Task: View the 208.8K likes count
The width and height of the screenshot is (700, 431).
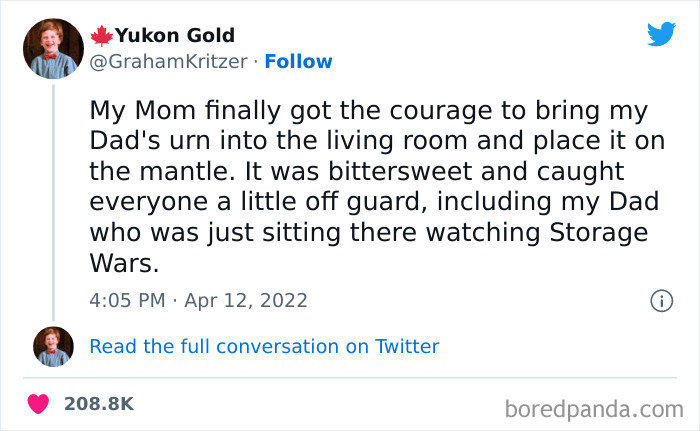Action: [99, 404]
